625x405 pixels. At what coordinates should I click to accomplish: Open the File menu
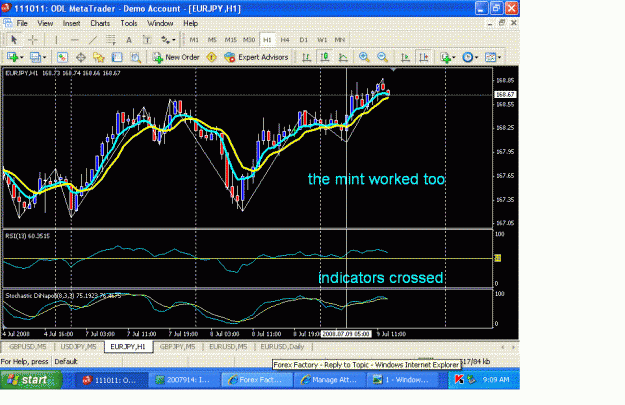22,23
